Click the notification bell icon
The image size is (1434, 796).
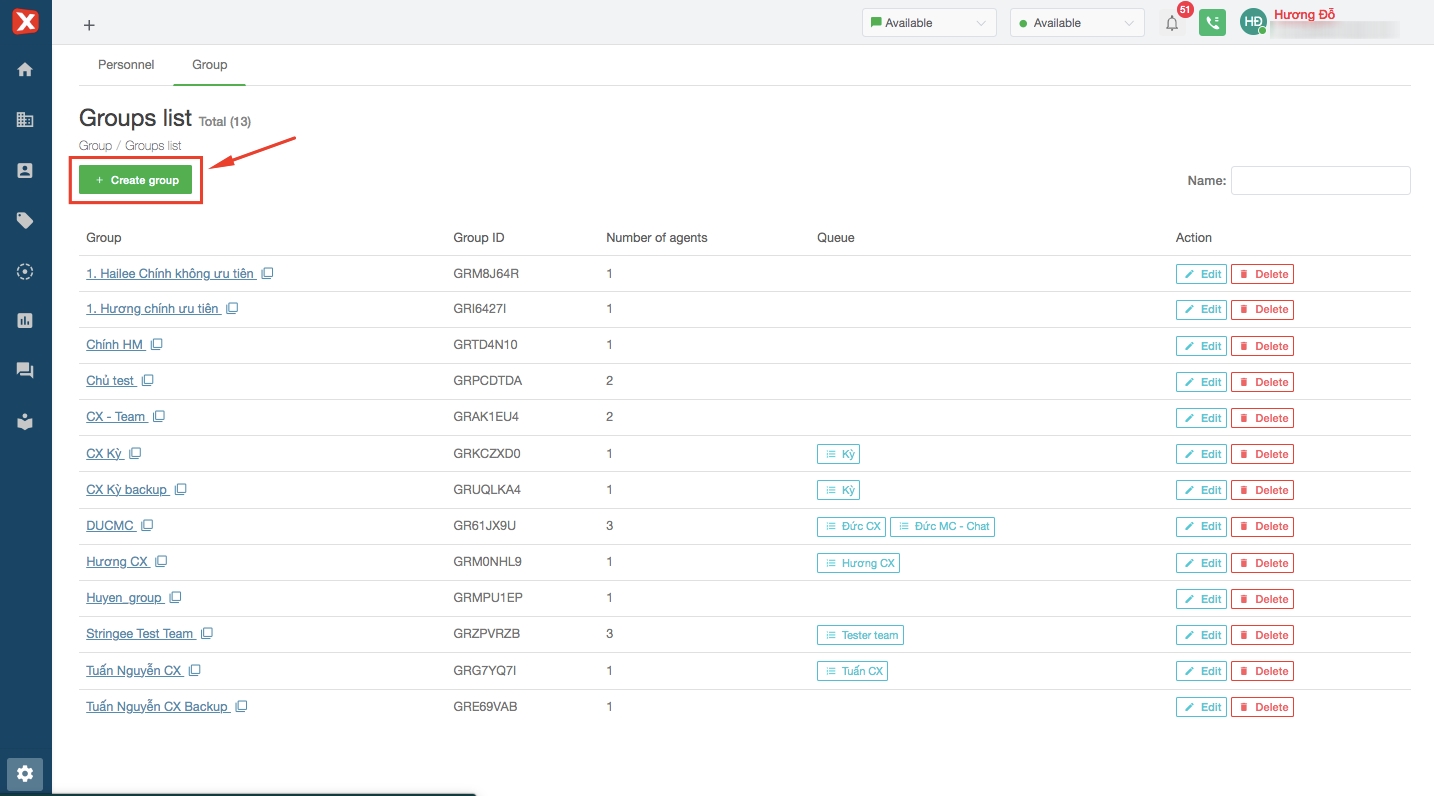[1172, 23]
